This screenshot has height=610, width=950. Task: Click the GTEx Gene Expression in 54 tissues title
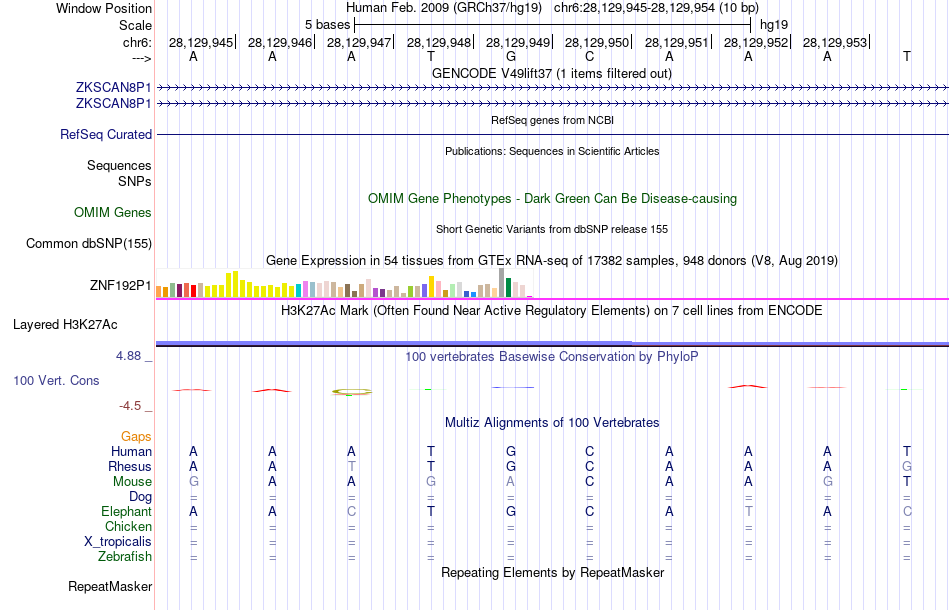[x=552, y=261]
